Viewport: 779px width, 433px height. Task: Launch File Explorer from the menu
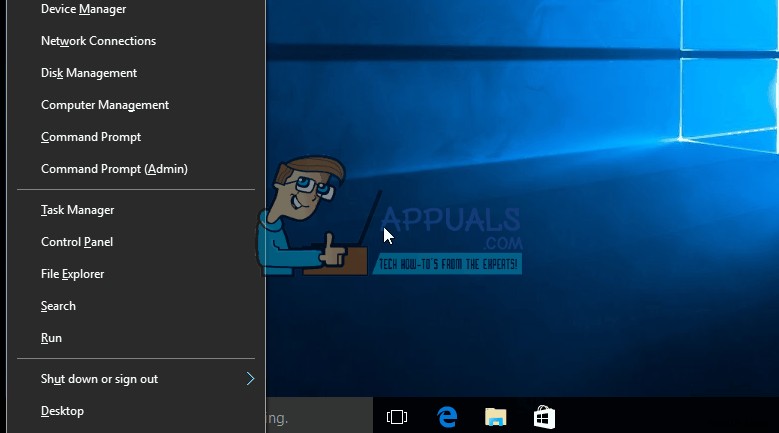click(136, 274)
